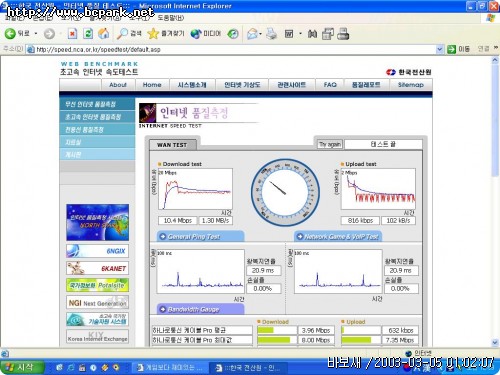Image resolution: width=500 pixels, height=375 pixels.
Task: Click the History toolbar icon
Action: click(233, 34)
